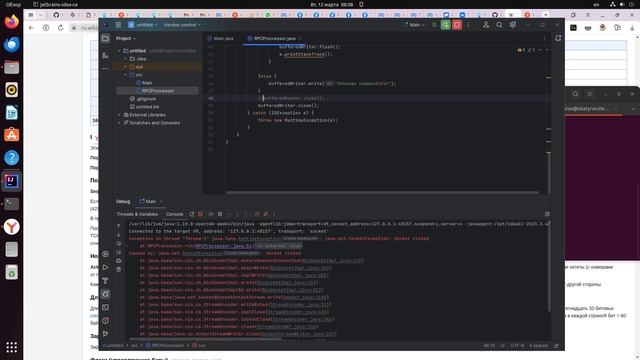Expand the Project view dropdown
The image size is (640, 360).
[x=126, y=38]
